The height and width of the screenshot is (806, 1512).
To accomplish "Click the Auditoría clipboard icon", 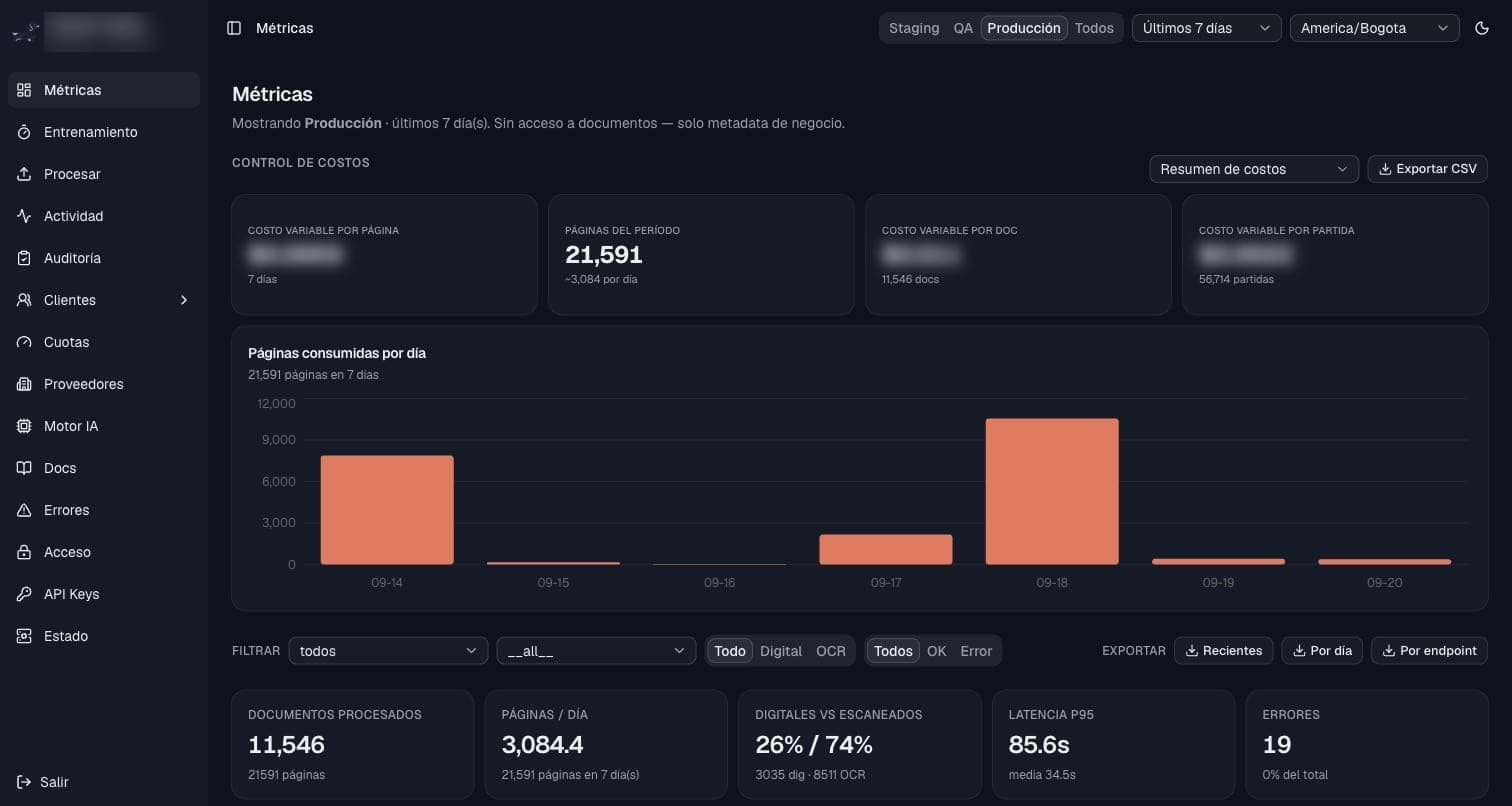I will 24,258.
